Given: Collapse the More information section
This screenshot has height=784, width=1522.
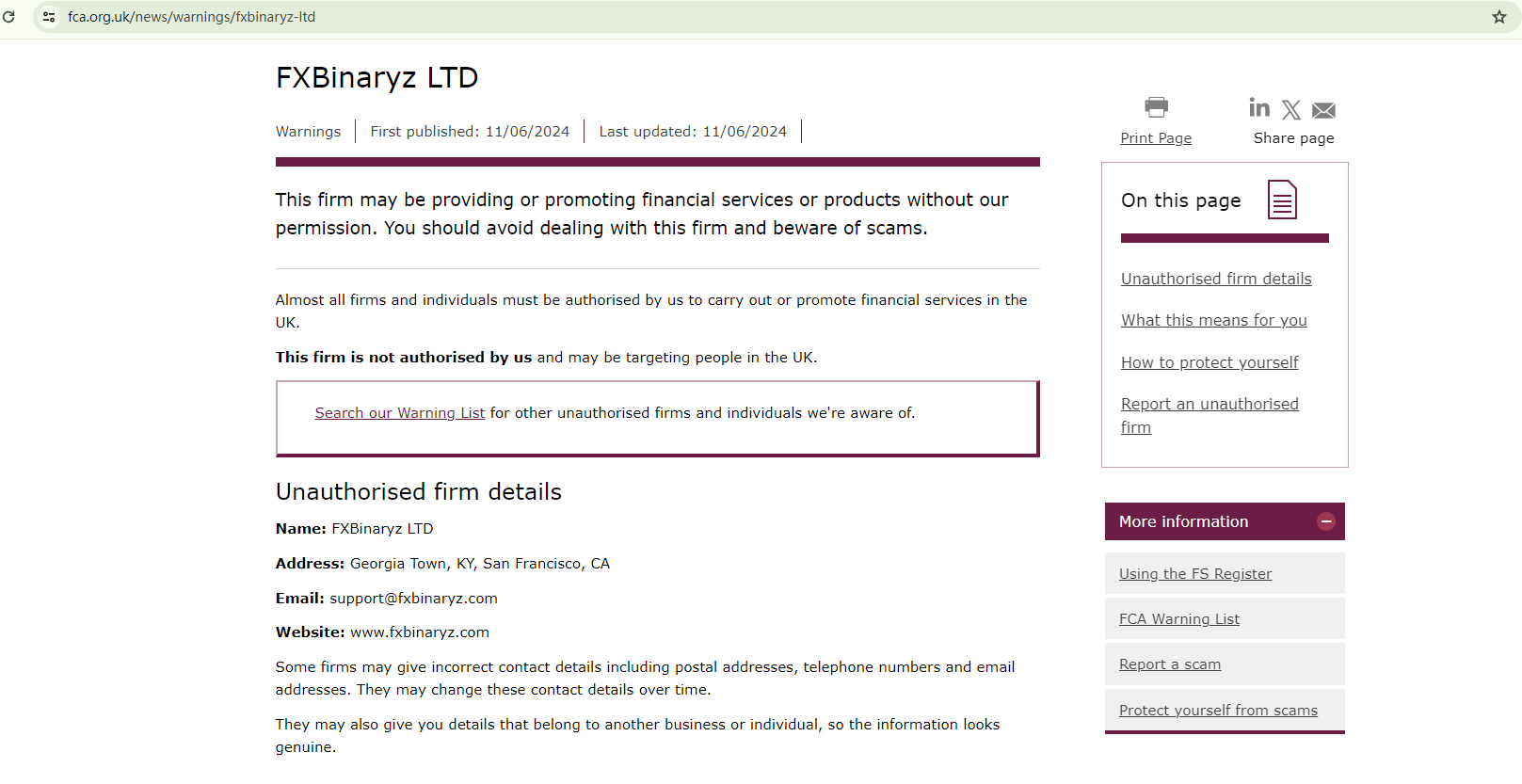Looking at the screenshot, I should point(1325,521).
